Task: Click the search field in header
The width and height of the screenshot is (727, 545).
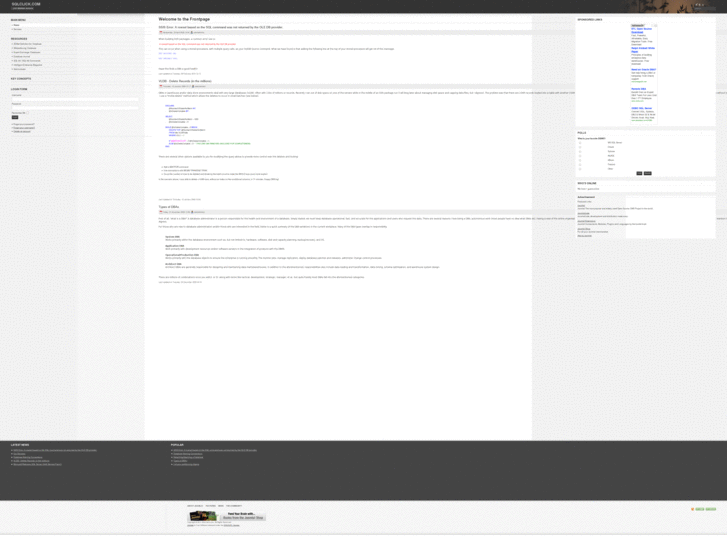Action: click(x=705, y=8)
